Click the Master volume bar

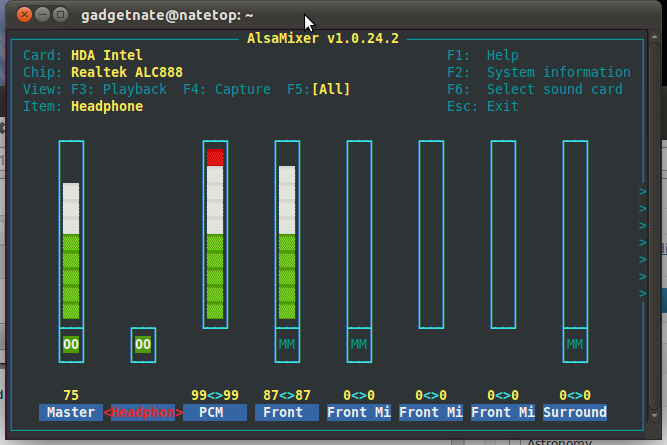71,234
